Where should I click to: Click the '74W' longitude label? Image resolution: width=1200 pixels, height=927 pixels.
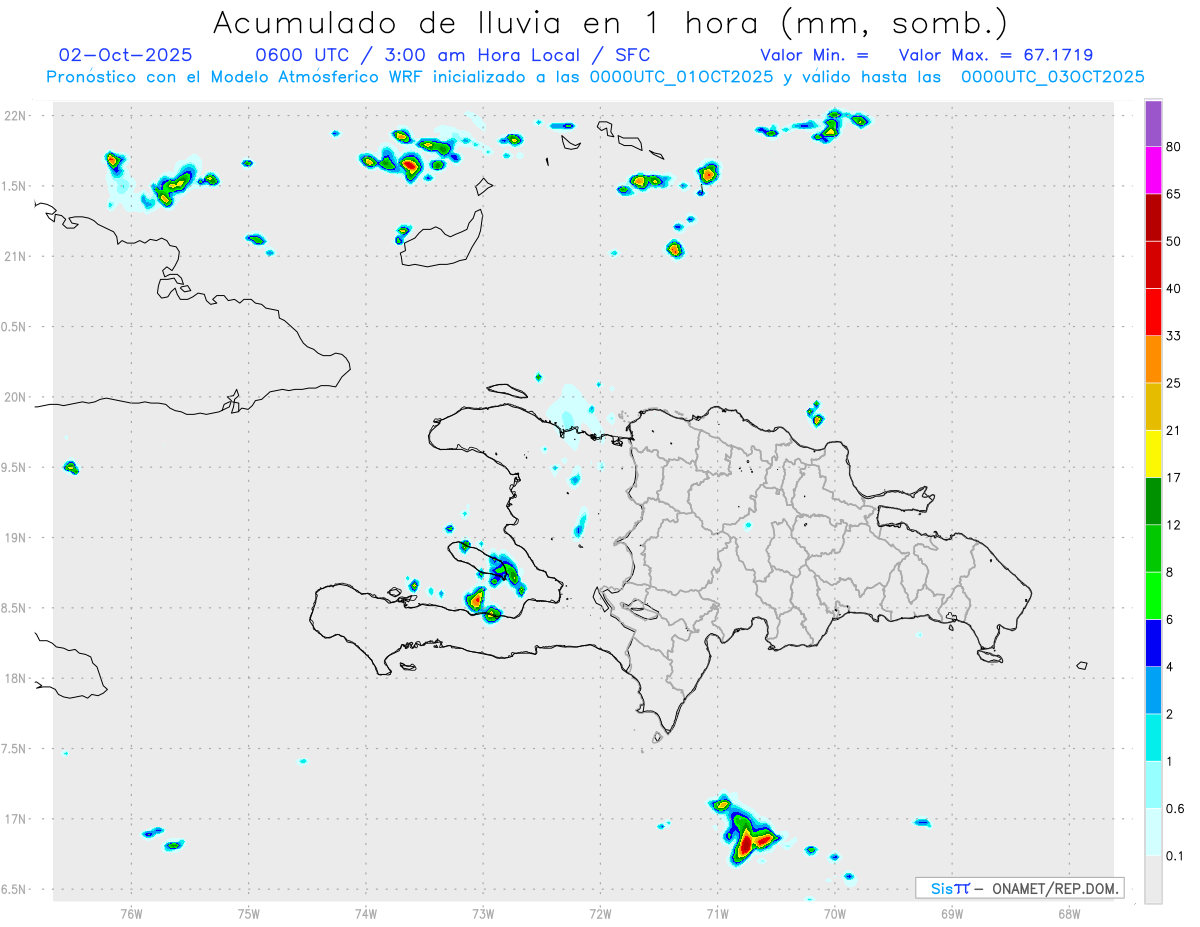[x=366, y=913]
